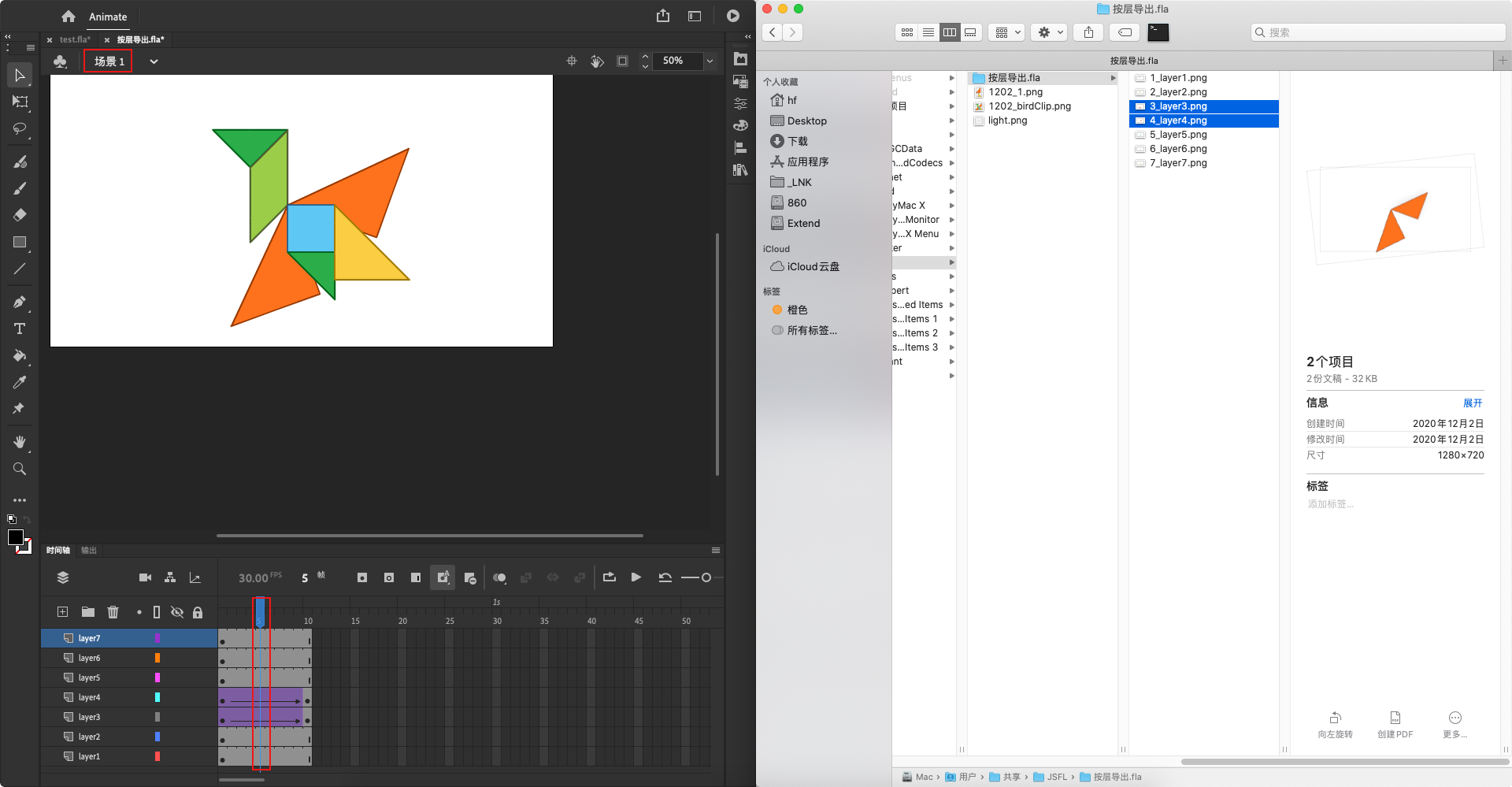Click layer5's magenta outline color swatch
Screen dimensions: 1512x787
157,677
